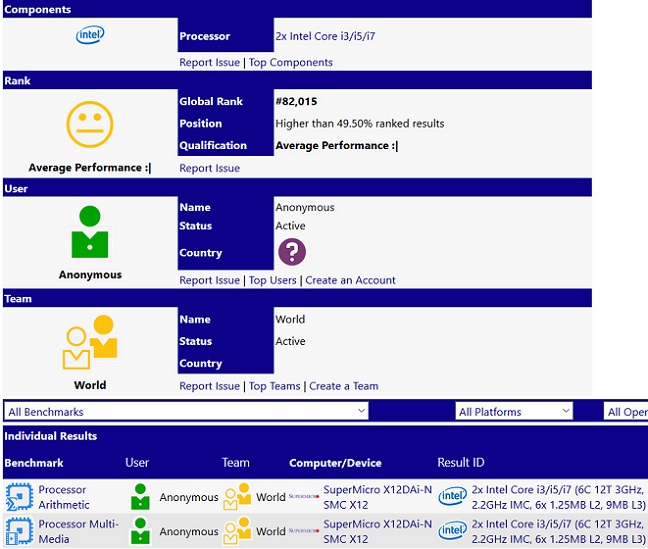Image resolution: width=648 pixels, height=549 pixels.
Task: Click the Computer/Device column header
Action: pyautogui.click(x=335, y=463)
